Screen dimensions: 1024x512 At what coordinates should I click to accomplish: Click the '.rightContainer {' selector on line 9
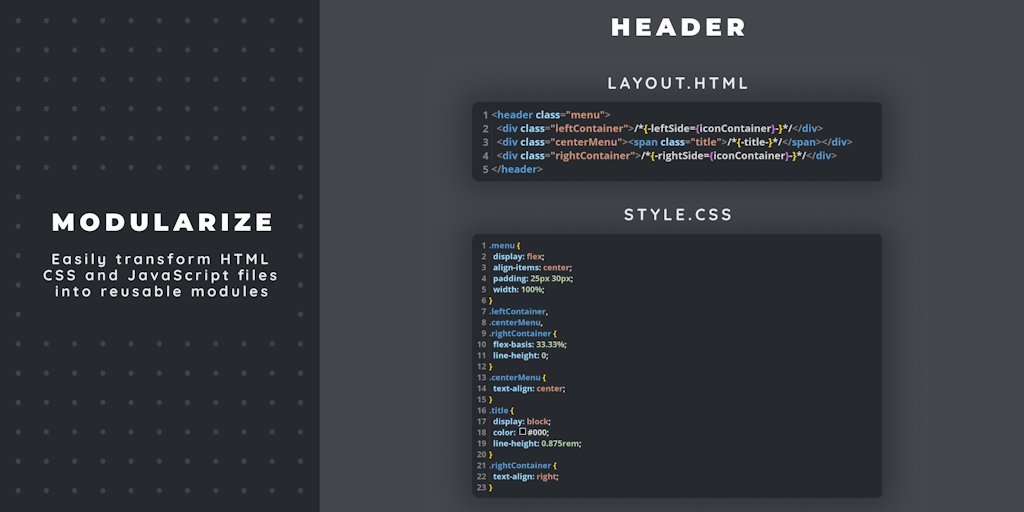[522, 334]
